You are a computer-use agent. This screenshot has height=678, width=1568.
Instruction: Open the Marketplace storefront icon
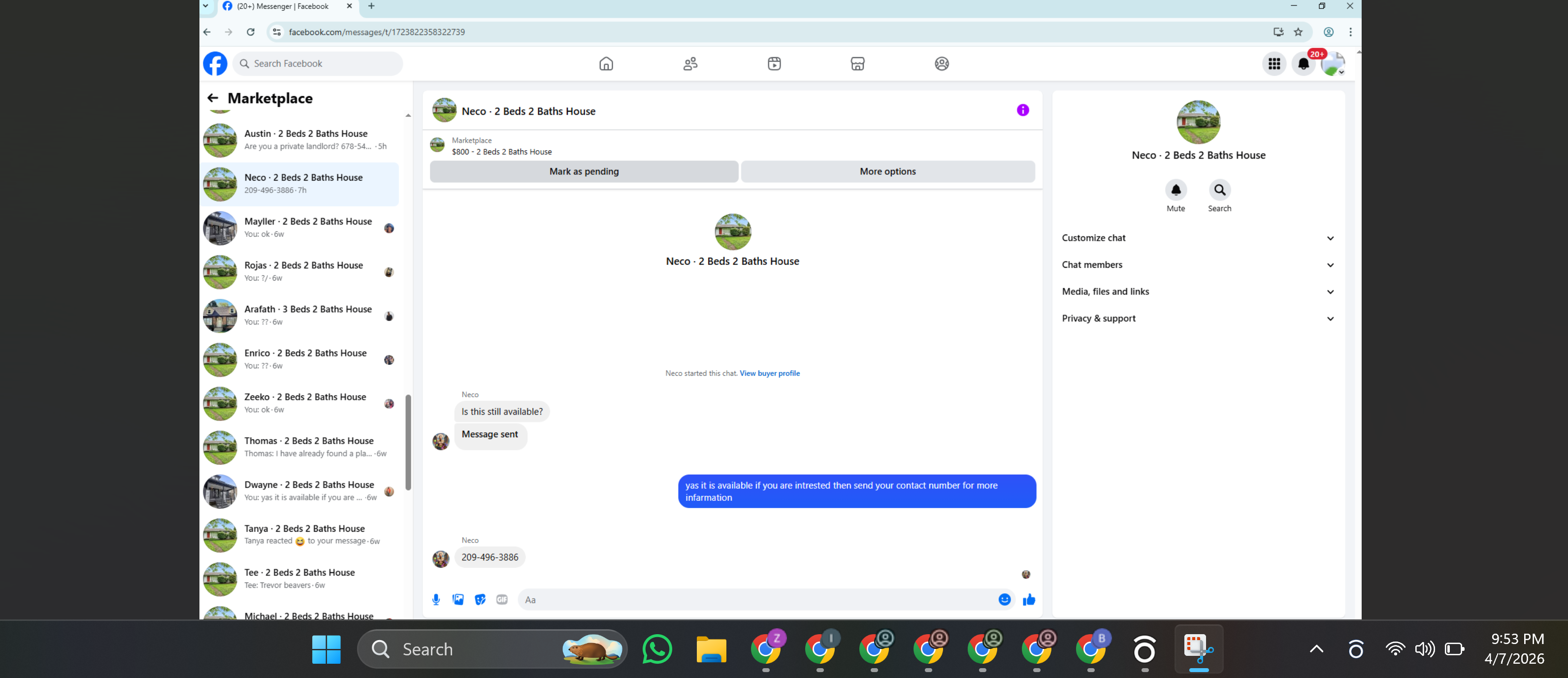coord(858,64)
